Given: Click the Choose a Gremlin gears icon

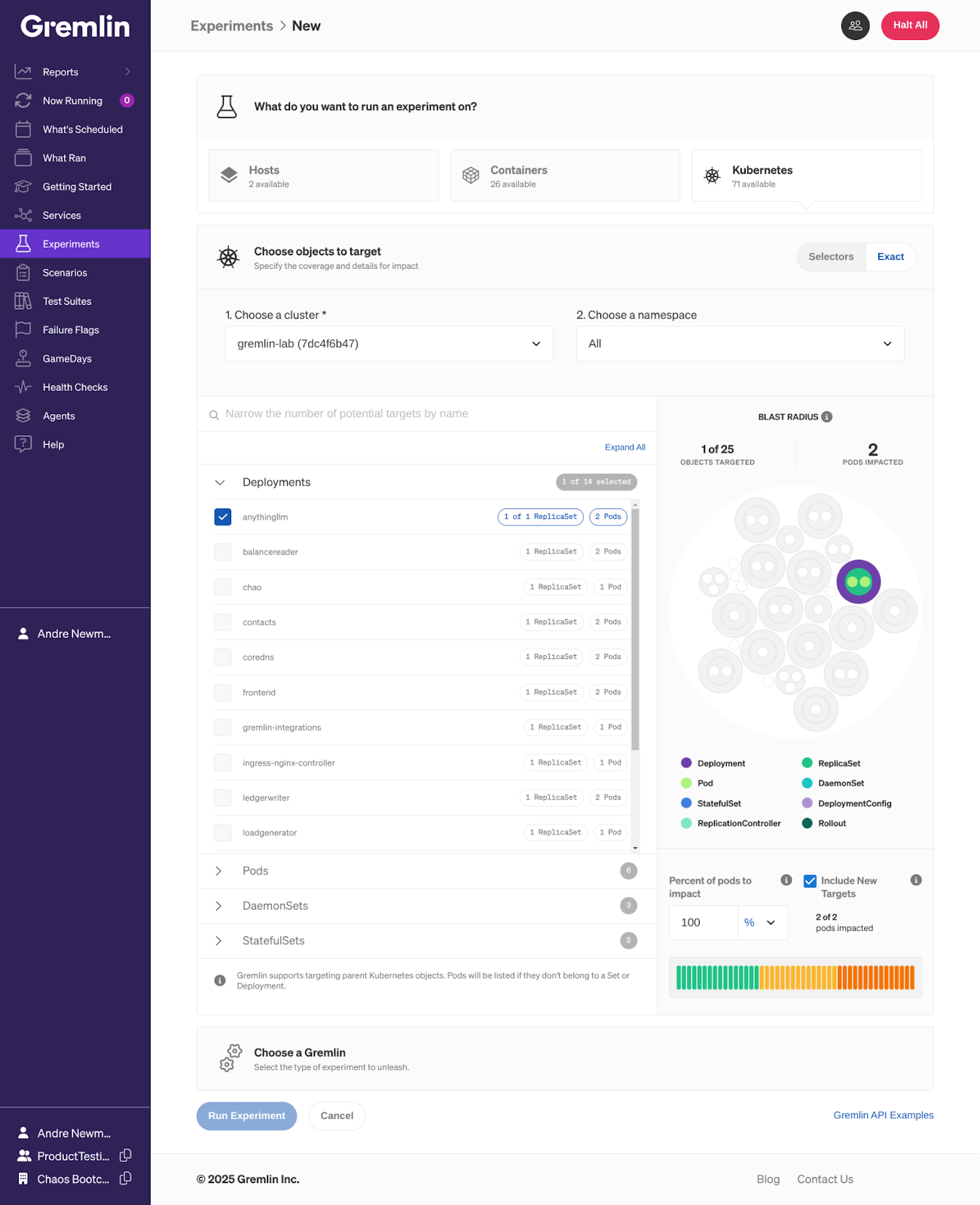Looking at the screenshot, I should pos(230,1057).
